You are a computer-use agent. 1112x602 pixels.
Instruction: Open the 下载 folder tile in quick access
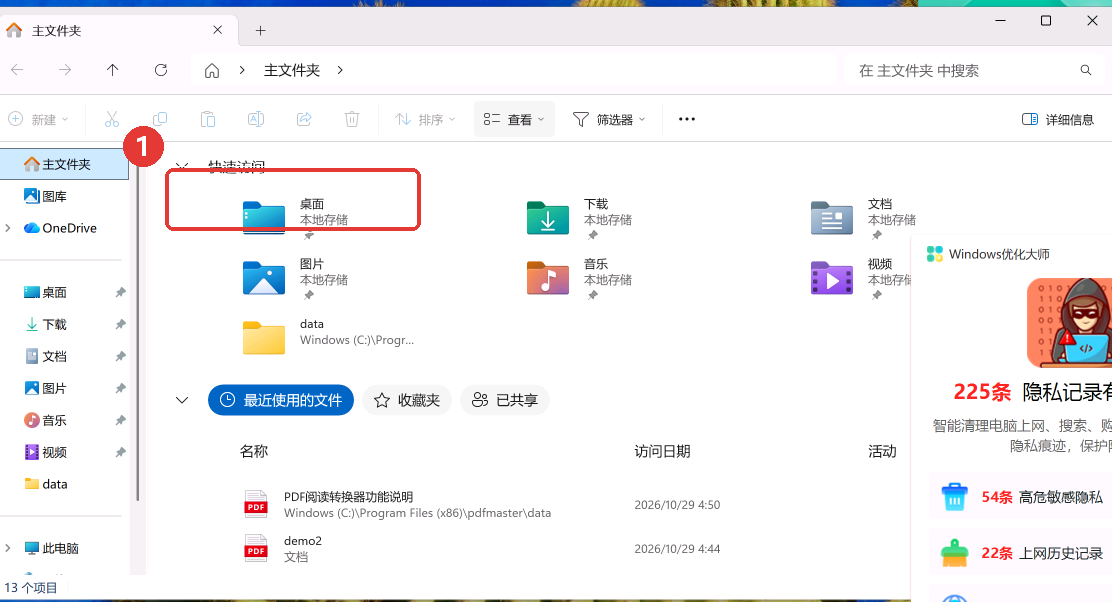click(579, 220)
